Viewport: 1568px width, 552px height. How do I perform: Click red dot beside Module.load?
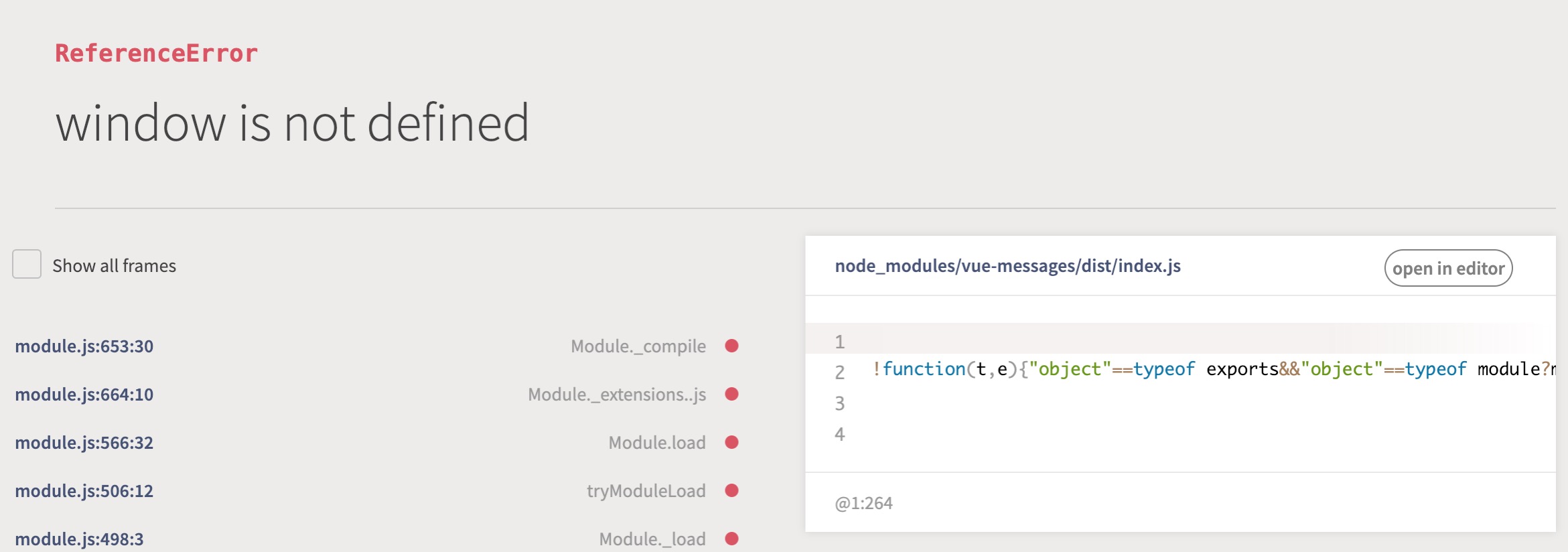pos(731,442)
